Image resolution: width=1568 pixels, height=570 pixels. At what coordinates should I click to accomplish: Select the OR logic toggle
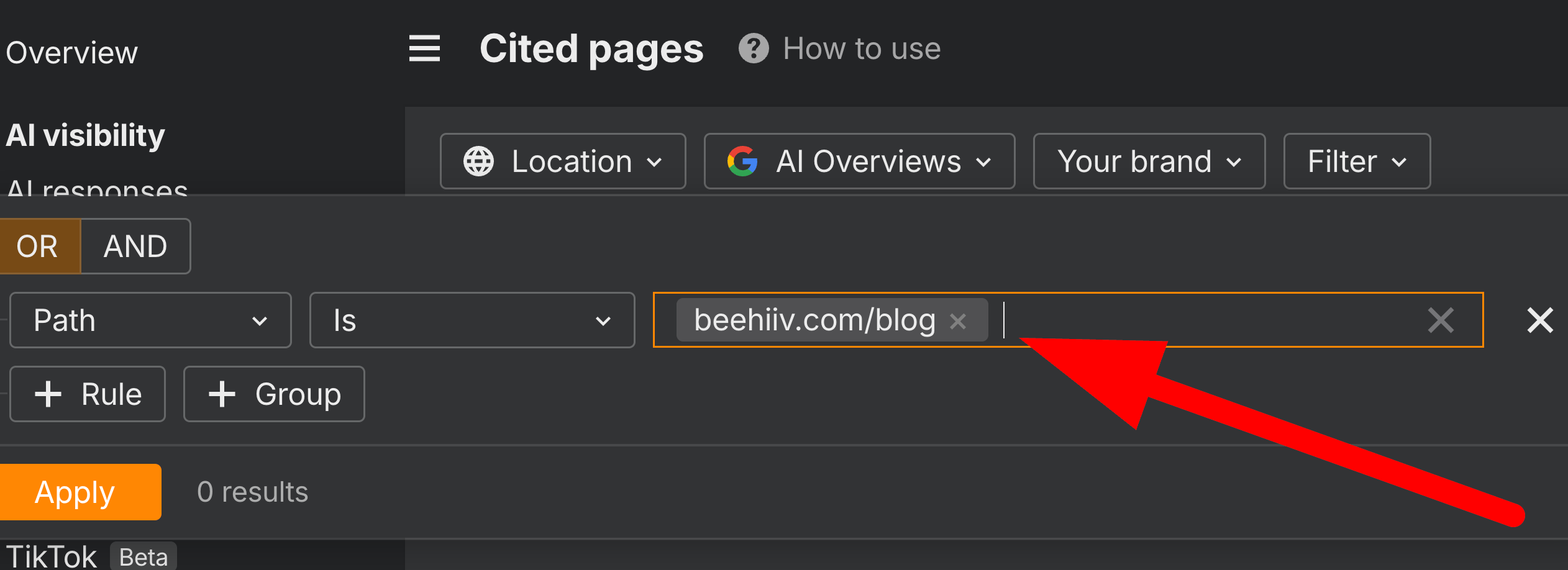[x=39, y=246]
